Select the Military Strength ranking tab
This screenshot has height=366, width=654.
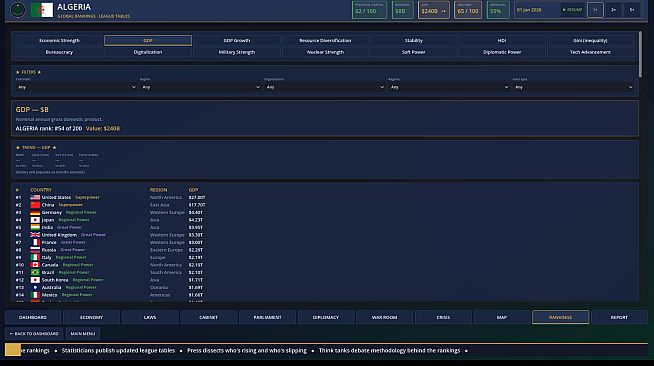pyautogui.click(x=236, y=52)
